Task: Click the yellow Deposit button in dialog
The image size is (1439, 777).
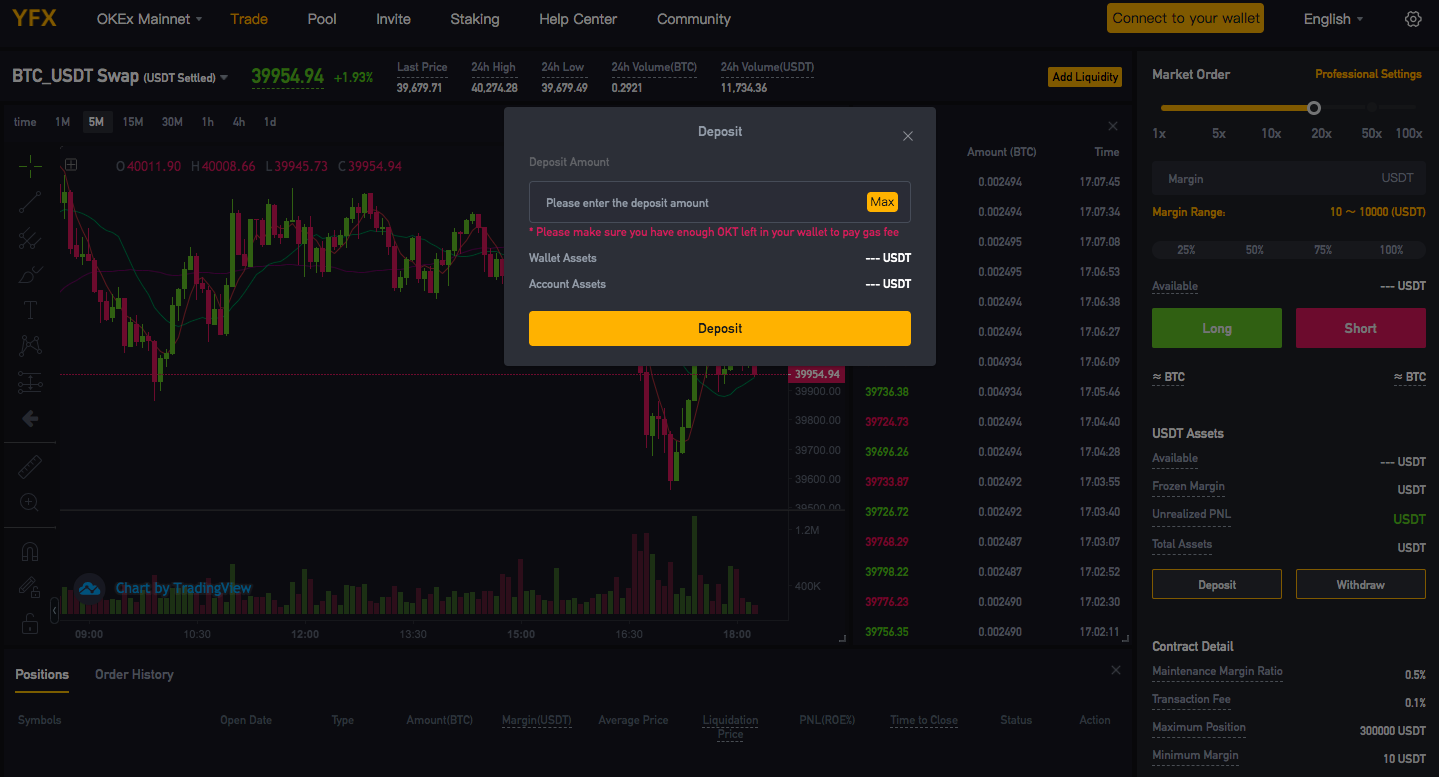Action: tap(719, 328)
